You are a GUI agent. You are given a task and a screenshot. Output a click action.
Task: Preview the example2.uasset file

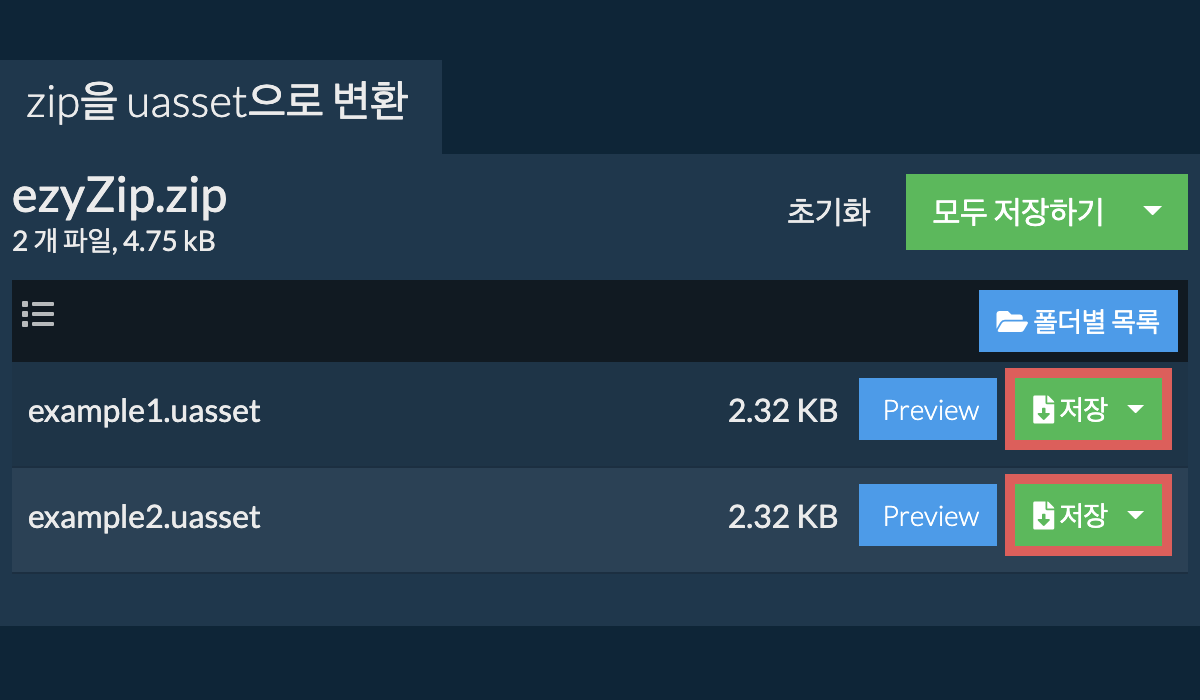(x=930, y=516)
